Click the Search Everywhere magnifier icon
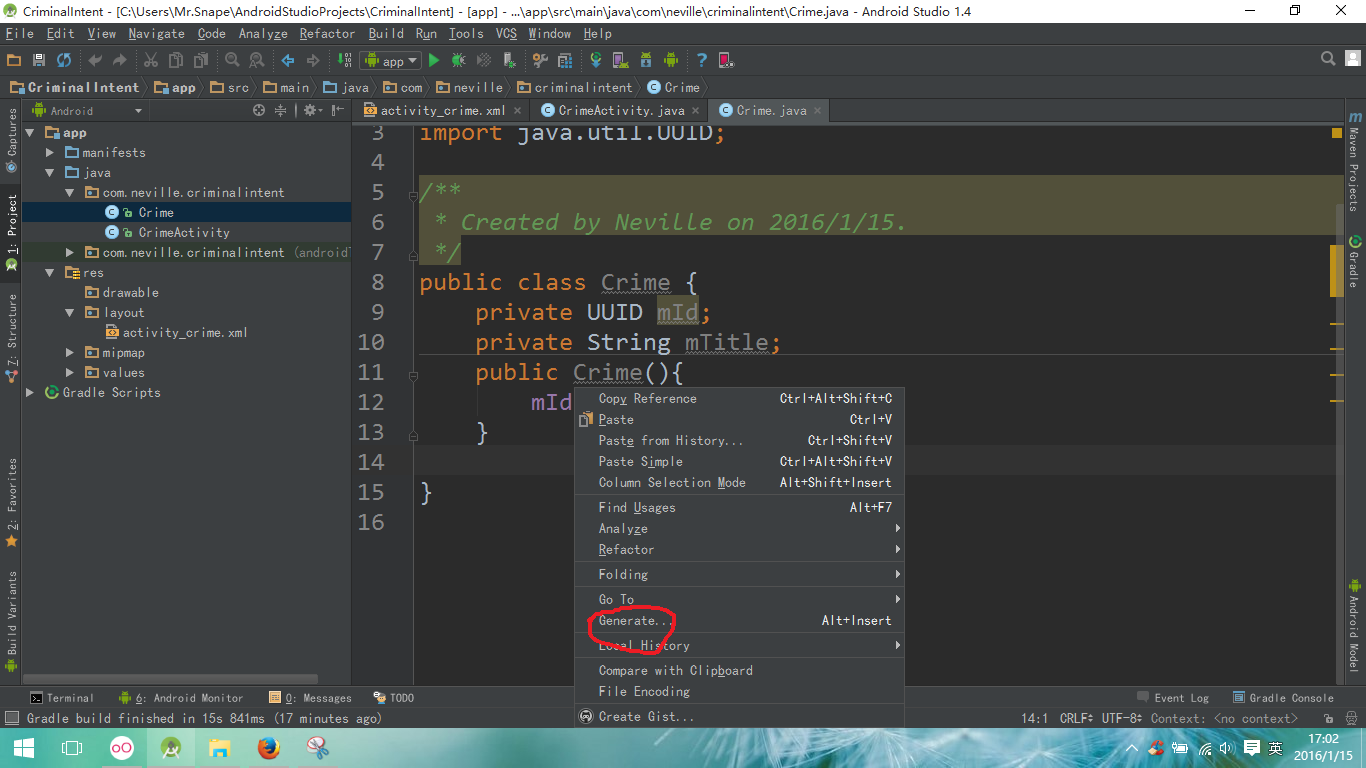The width and height of the screenshot is (1366, 768). pyautogui.click(x=1328, y=59)
